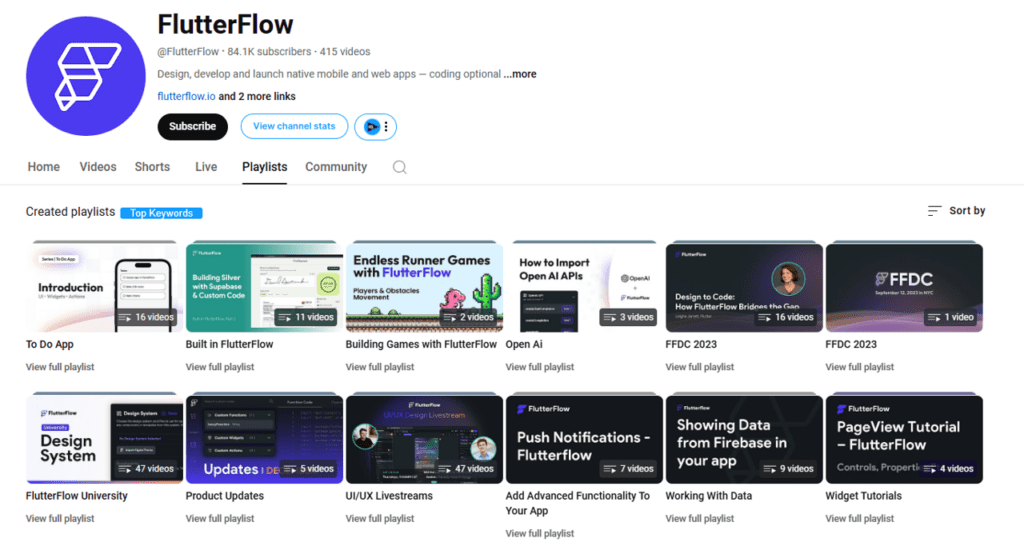Open To Do App playlist thumbnail
Screen dimensions: 1024x542
coord(104,287)
